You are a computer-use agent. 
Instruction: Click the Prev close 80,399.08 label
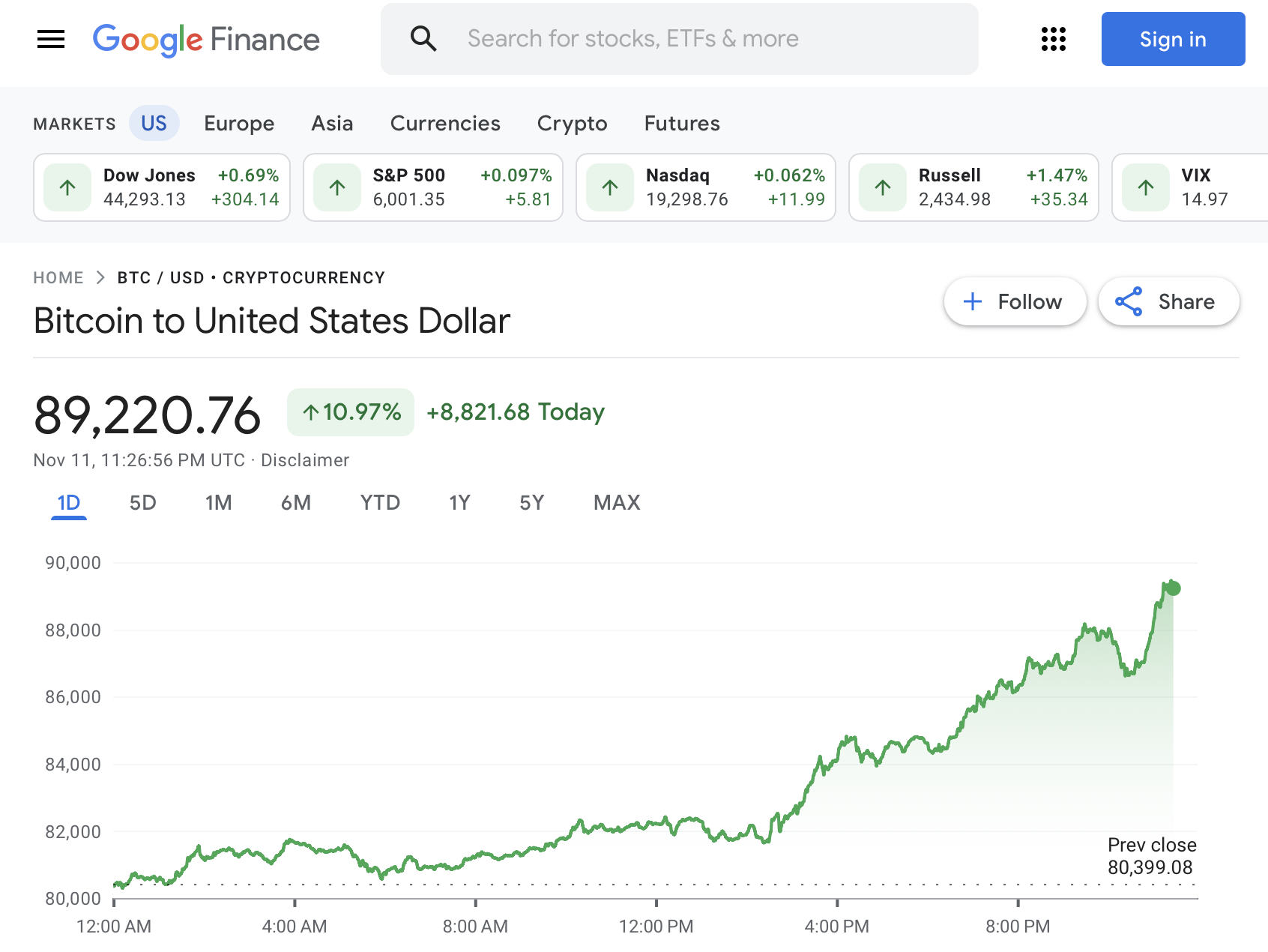[x=1151, y=856]
